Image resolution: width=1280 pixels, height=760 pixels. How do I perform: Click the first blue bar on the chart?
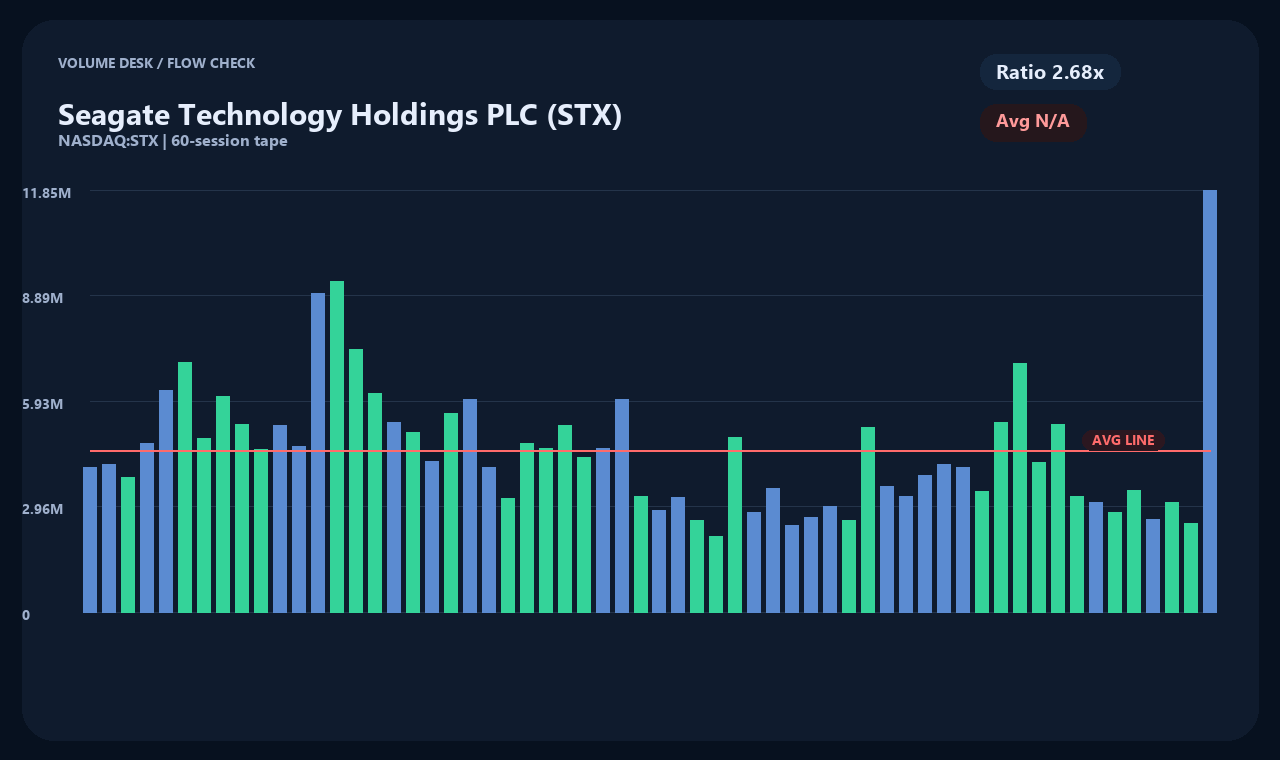(90, 540)
